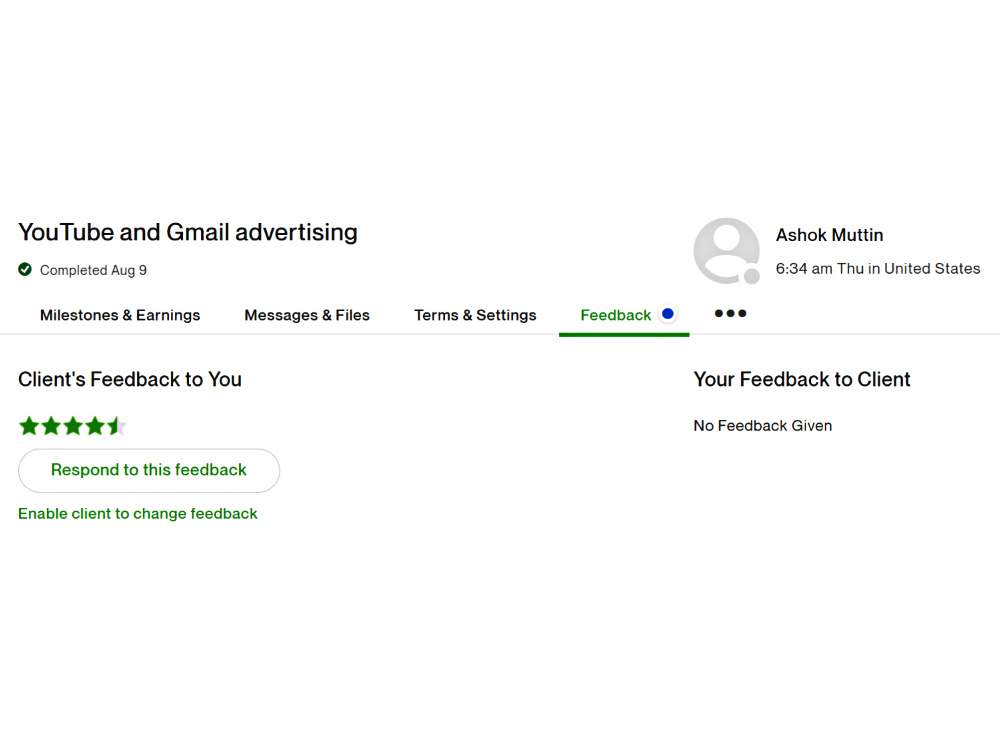Click the Client's Feedback to You heading
1000x750 pixels.
(x=129, y=379)
